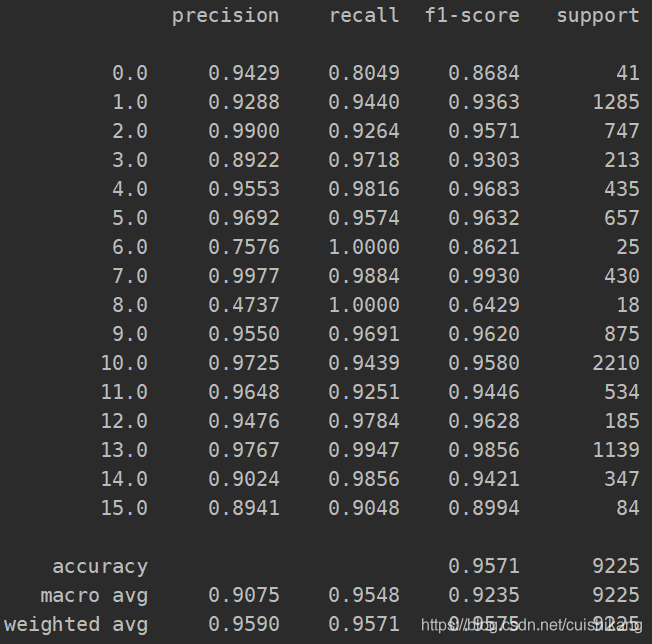This screenshot has height=644, width=652.
Task: Click the 'f1-score' column header
Action: 472,15
